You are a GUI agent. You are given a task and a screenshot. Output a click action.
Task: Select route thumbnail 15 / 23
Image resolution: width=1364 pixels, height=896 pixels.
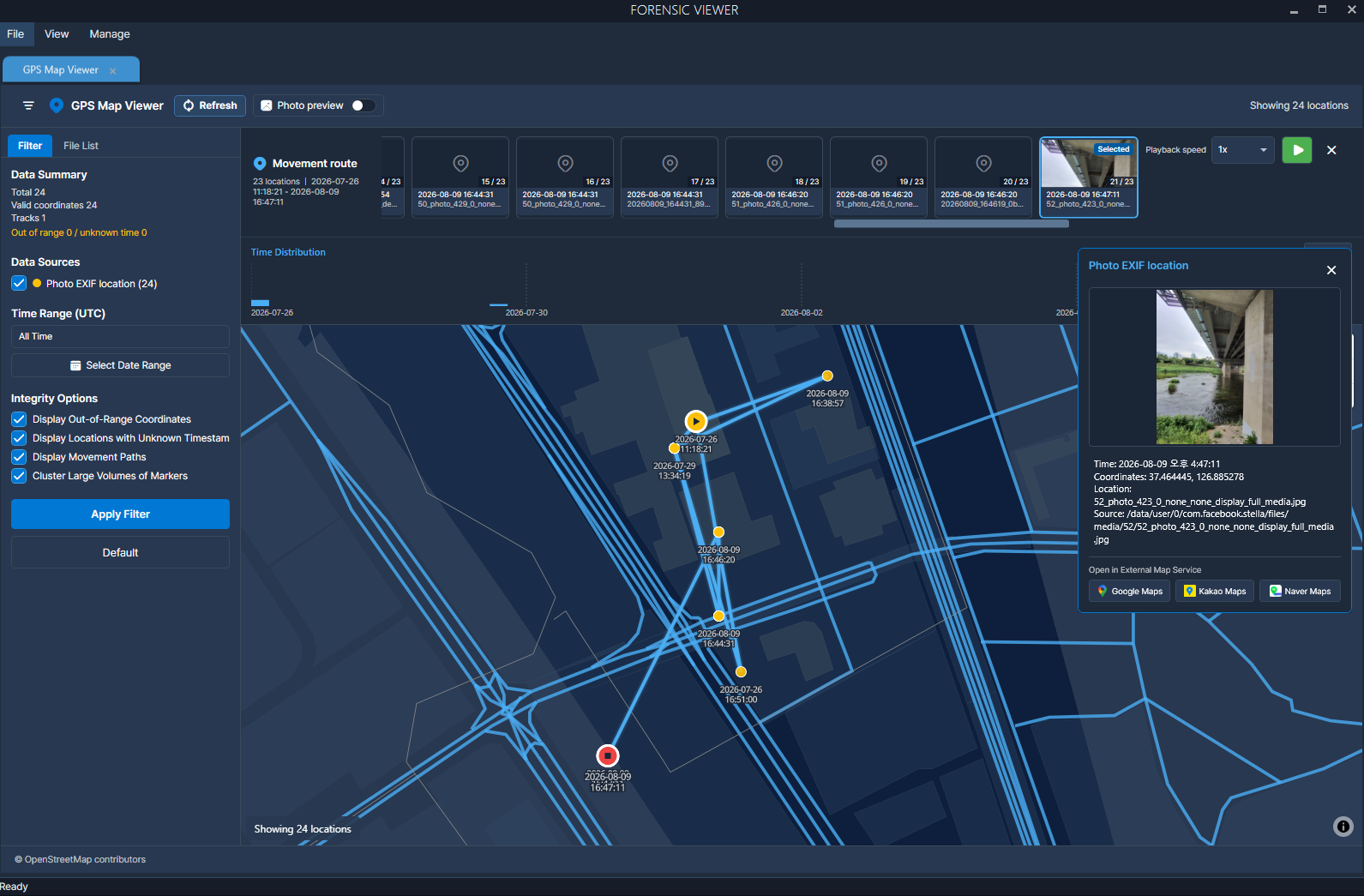[460, 177]
